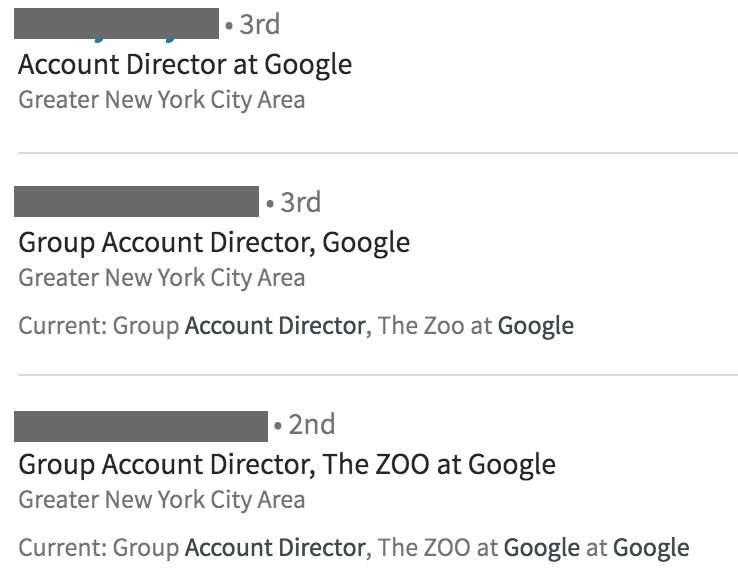Select the location under 'Group Account Director, Google'
The width and height of the screenshot is (738, 570).
tap(162, 278)
